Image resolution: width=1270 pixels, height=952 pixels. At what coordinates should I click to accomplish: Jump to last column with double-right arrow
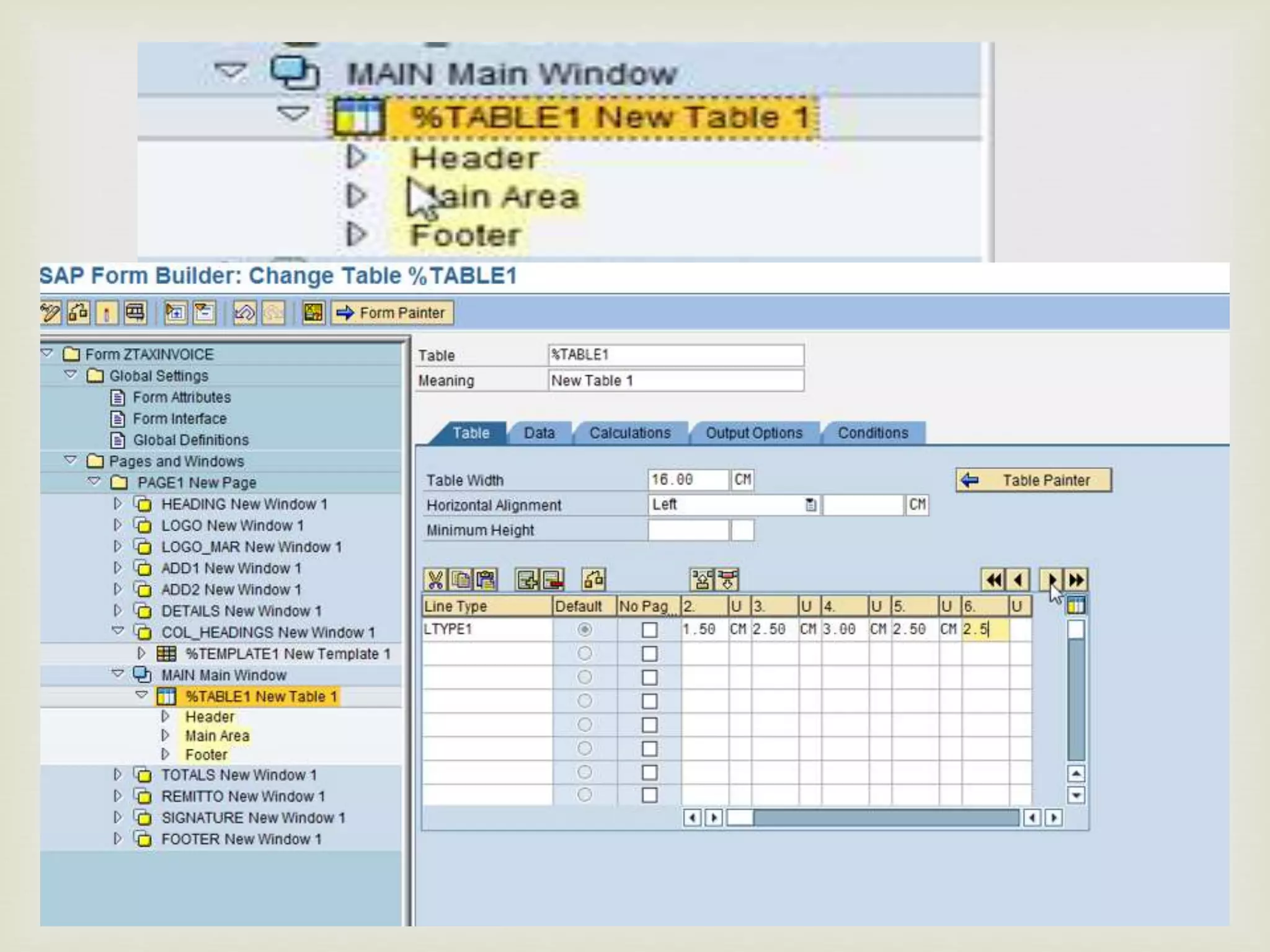[x=1077, y=580]
